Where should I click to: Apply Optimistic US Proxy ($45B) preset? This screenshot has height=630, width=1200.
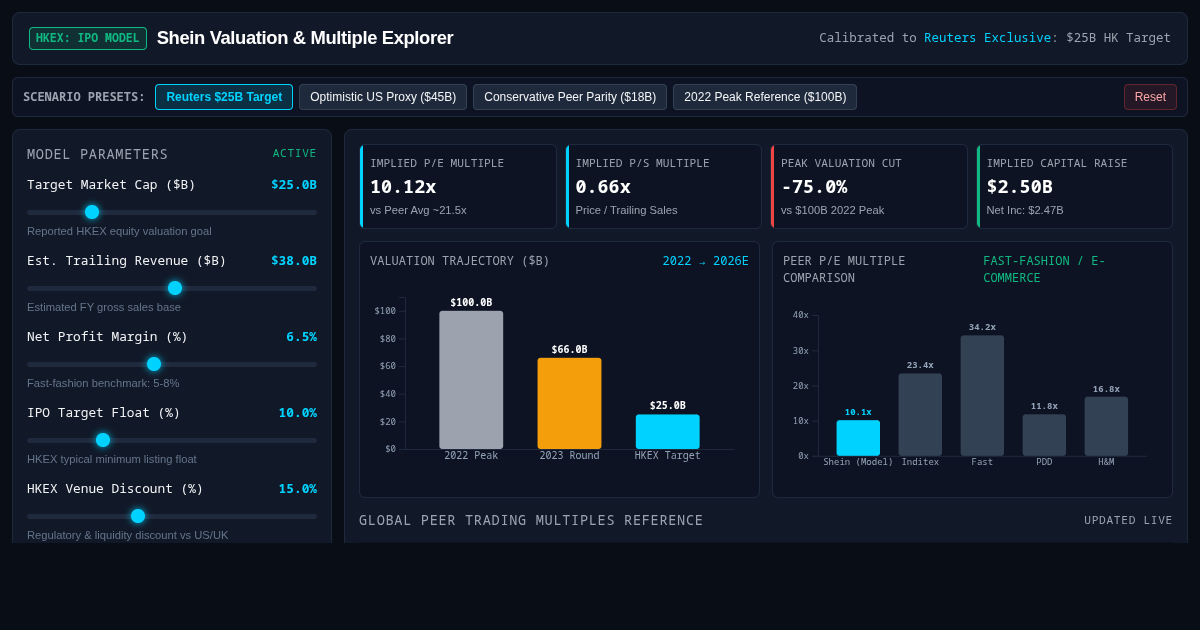383,97
